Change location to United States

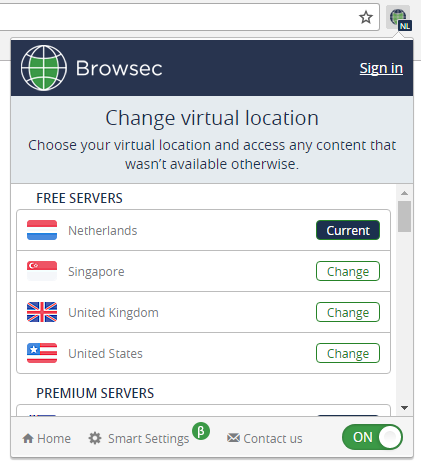348,353
